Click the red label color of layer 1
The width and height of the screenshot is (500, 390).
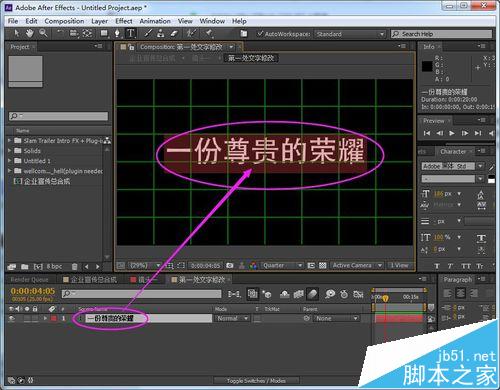[54, 318]
